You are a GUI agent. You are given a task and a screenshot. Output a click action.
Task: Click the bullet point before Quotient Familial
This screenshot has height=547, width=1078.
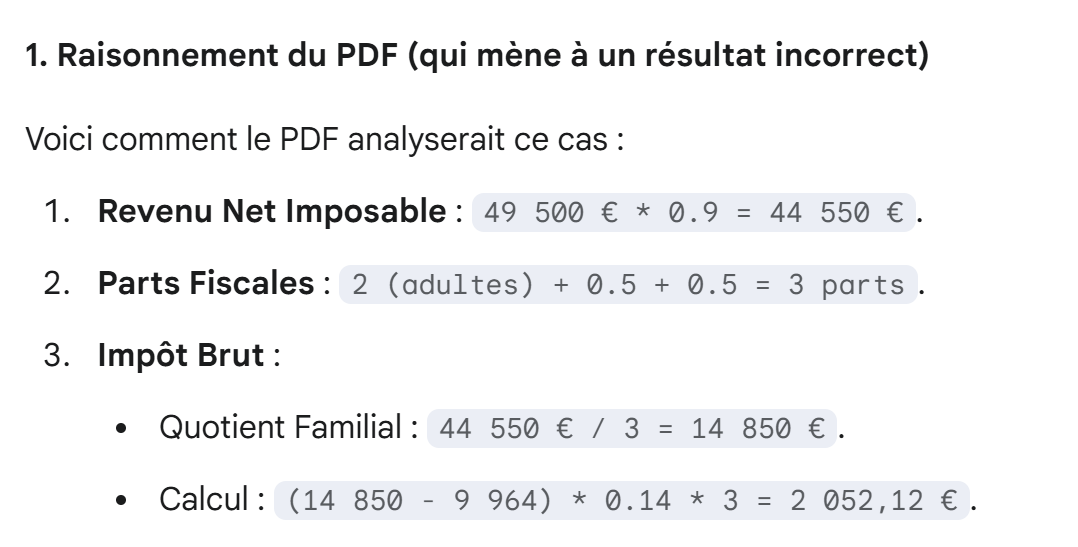[124, 430]
